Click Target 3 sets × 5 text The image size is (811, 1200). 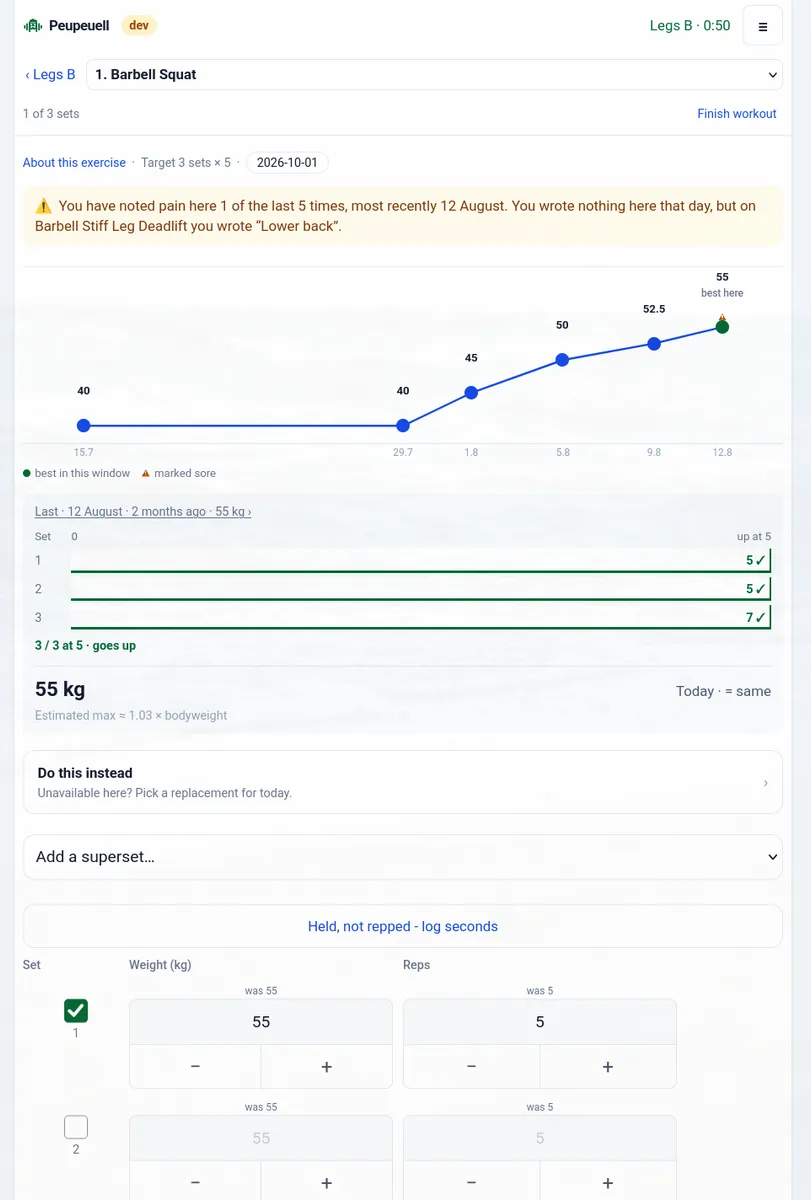186,163
